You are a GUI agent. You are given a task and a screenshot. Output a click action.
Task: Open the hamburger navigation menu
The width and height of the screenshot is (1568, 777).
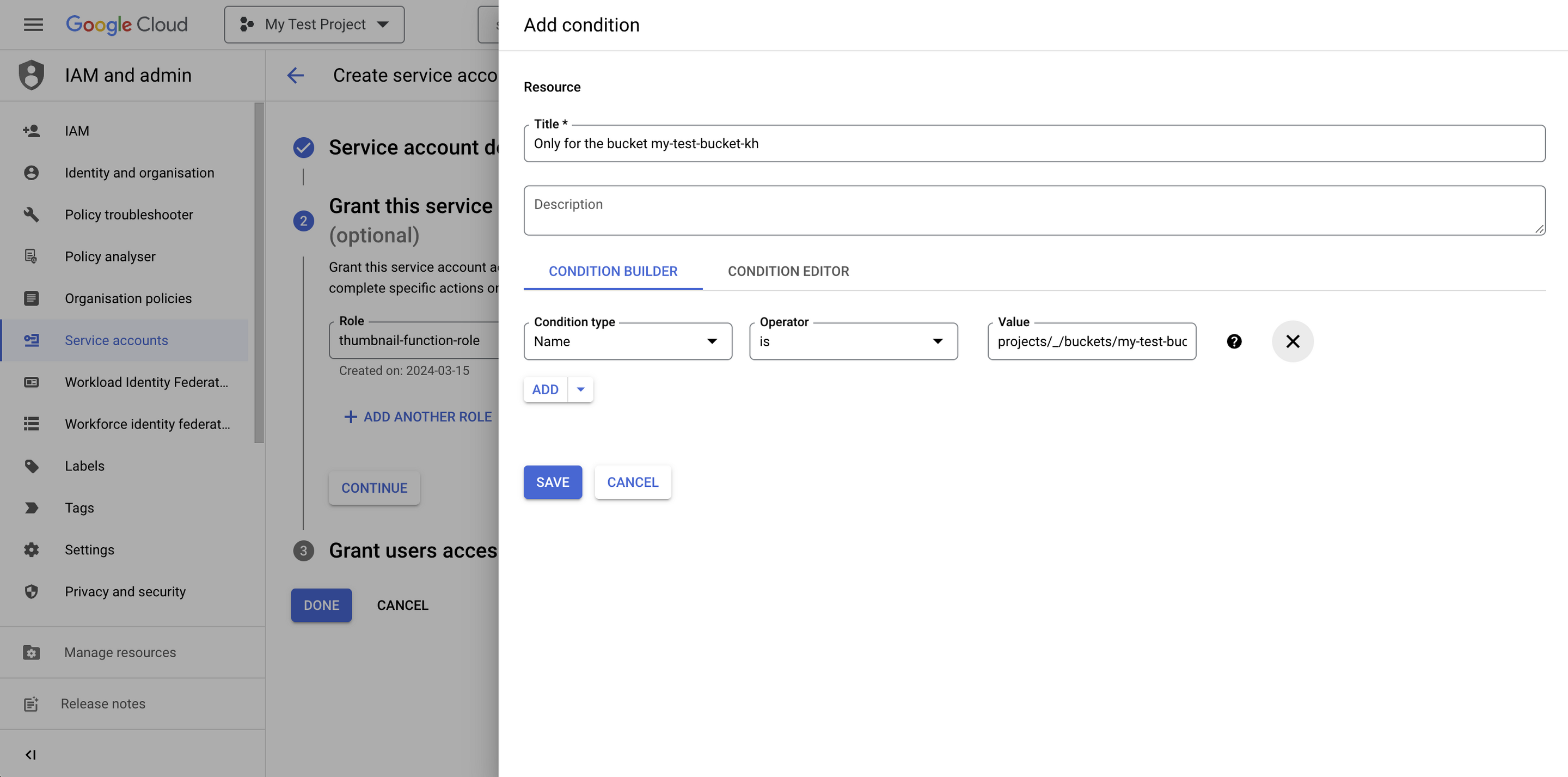pos(33,25)
